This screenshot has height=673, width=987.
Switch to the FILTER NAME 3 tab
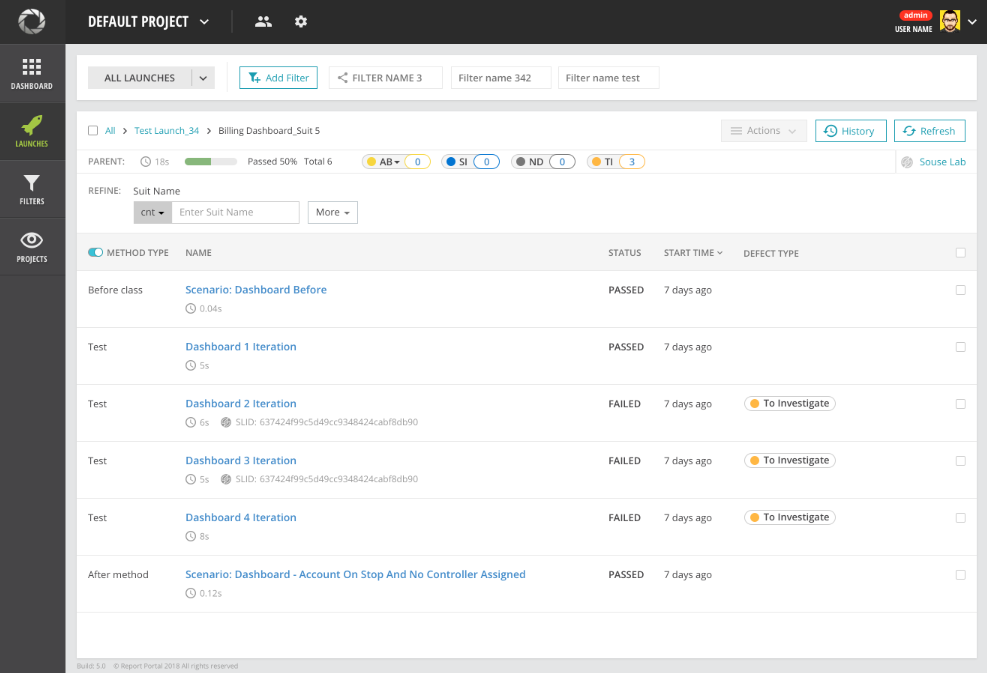click(385, 77)
